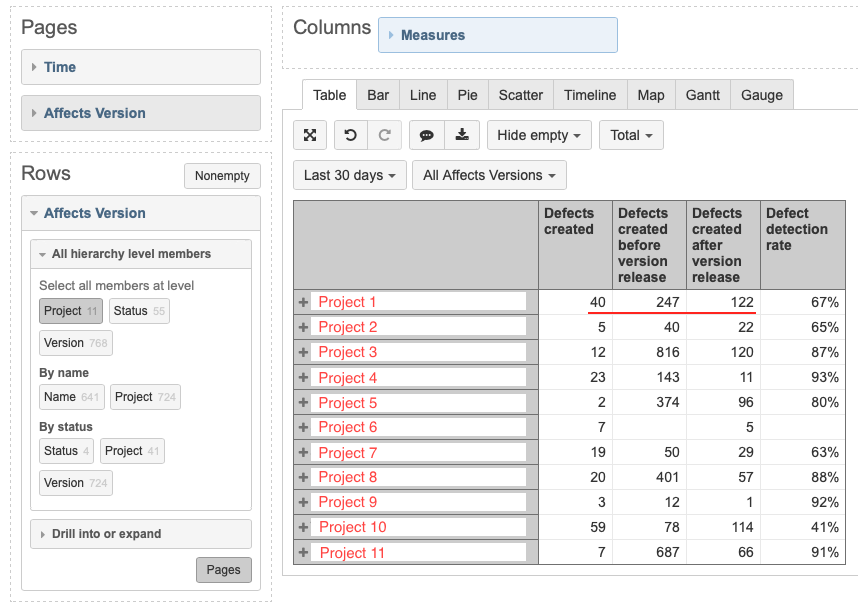
Task: Expand Project 11 row plus icon
Action: 303,552
